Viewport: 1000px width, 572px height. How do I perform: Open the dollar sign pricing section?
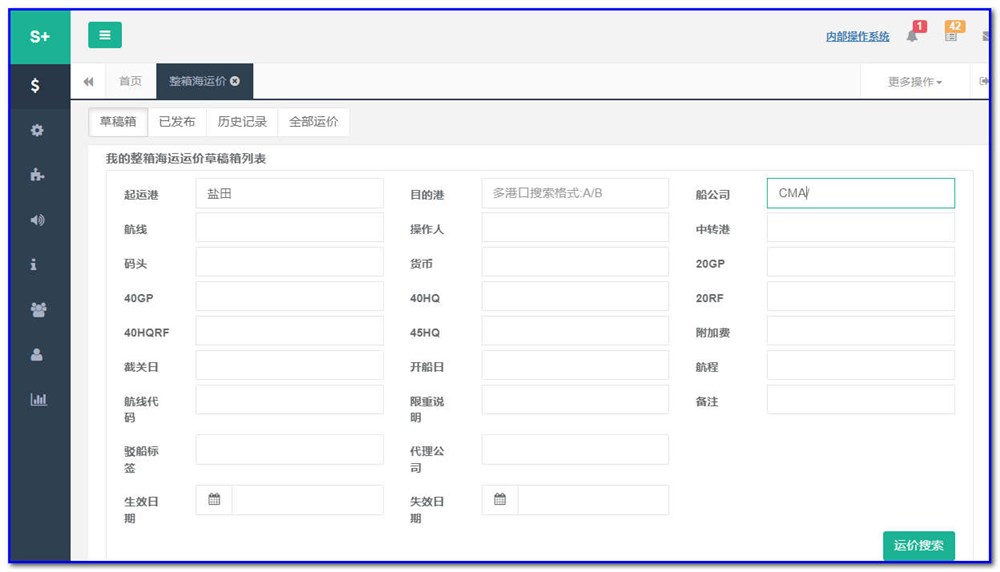[35, 85]
